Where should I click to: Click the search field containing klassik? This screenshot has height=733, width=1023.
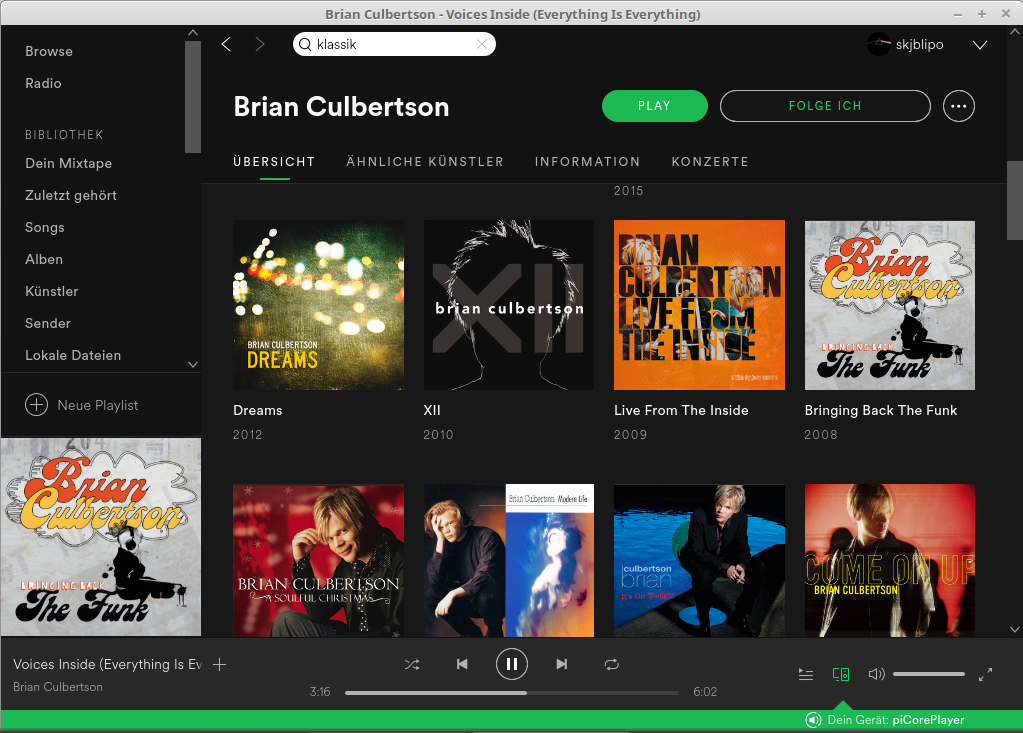click(x=394, y=44)
